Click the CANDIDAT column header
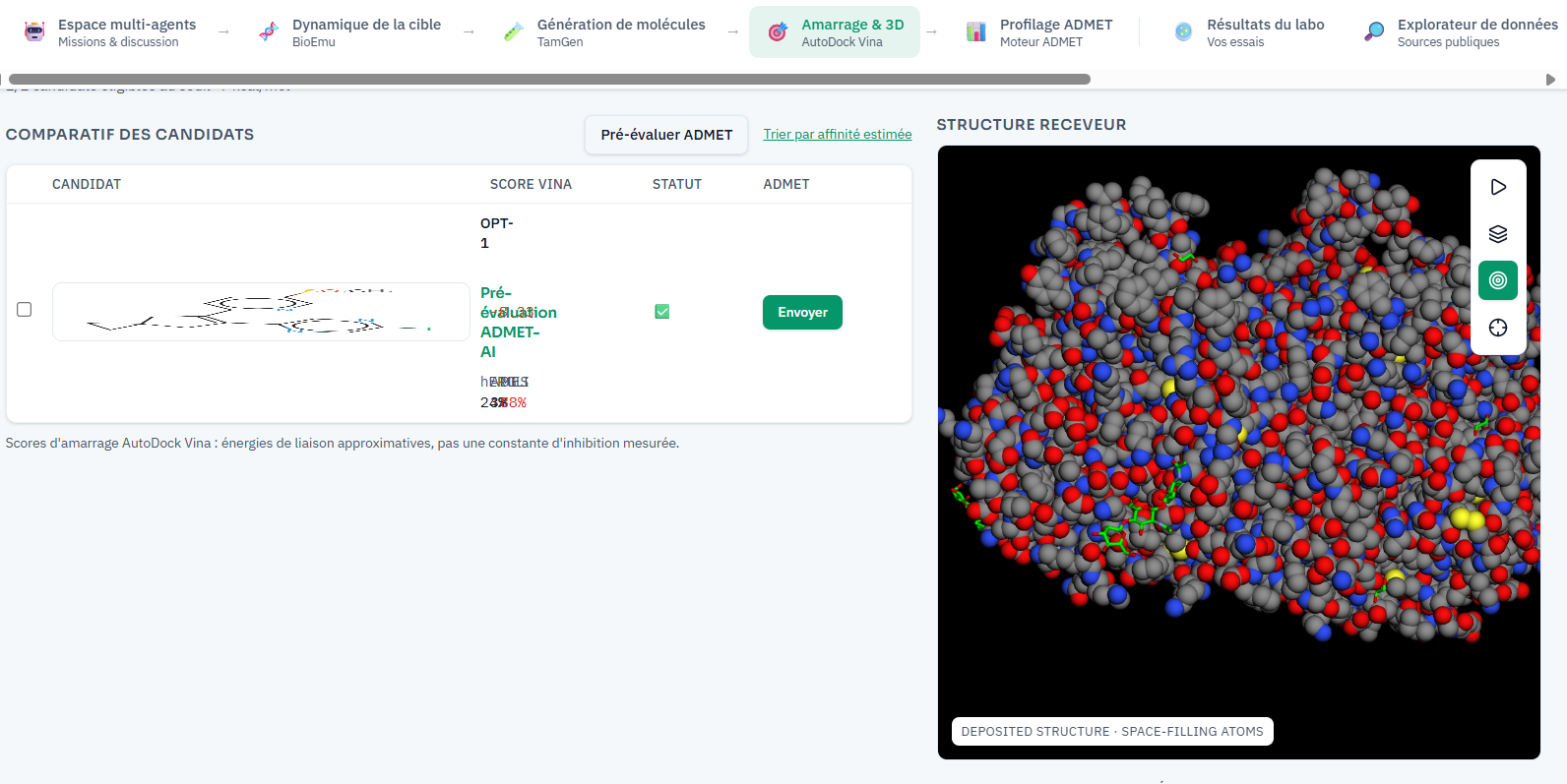The height and width of the screenshot is (784, 1567). [x=87, y=184]
